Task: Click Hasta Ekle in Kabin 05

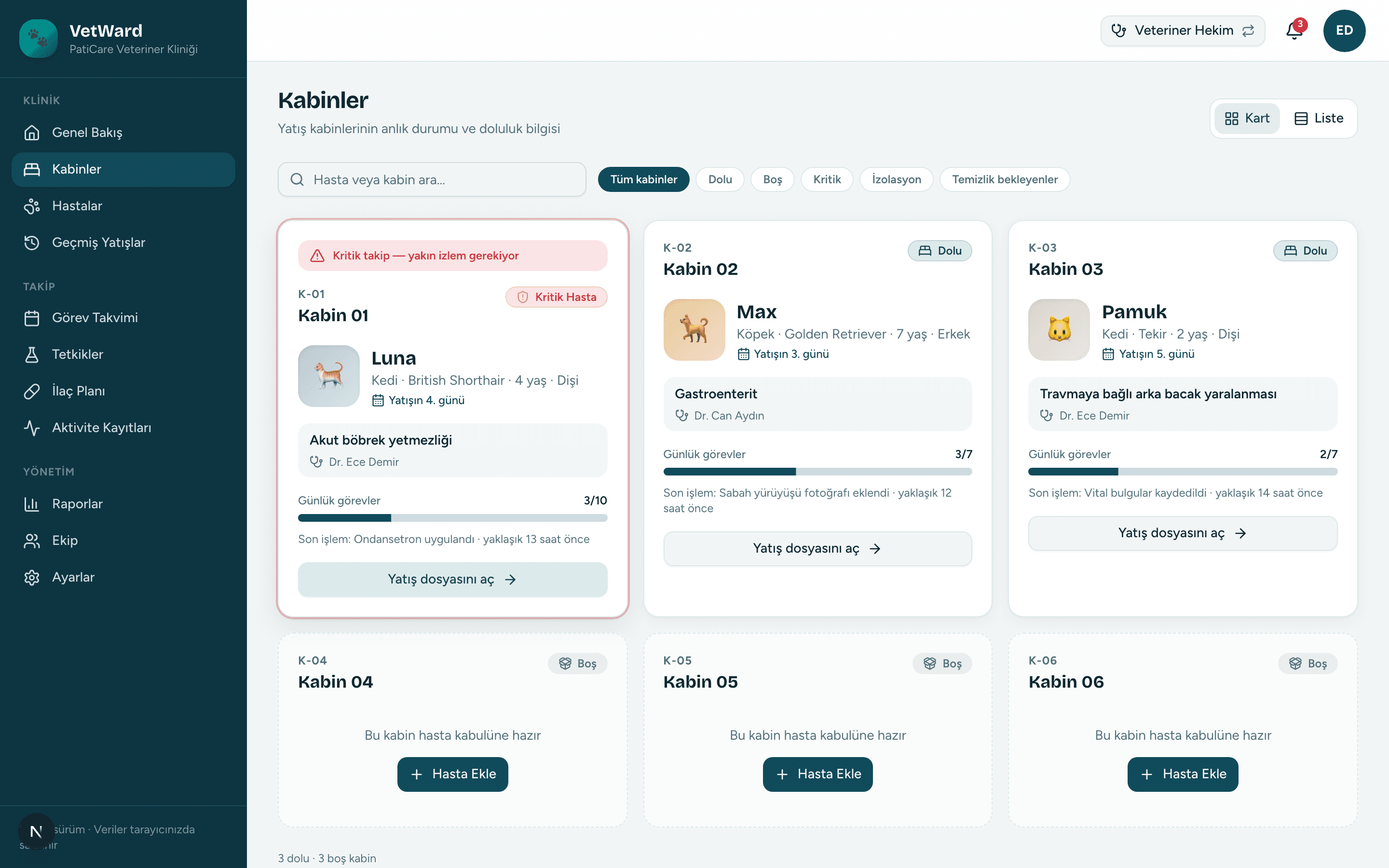Action: (x=817, y=774)
